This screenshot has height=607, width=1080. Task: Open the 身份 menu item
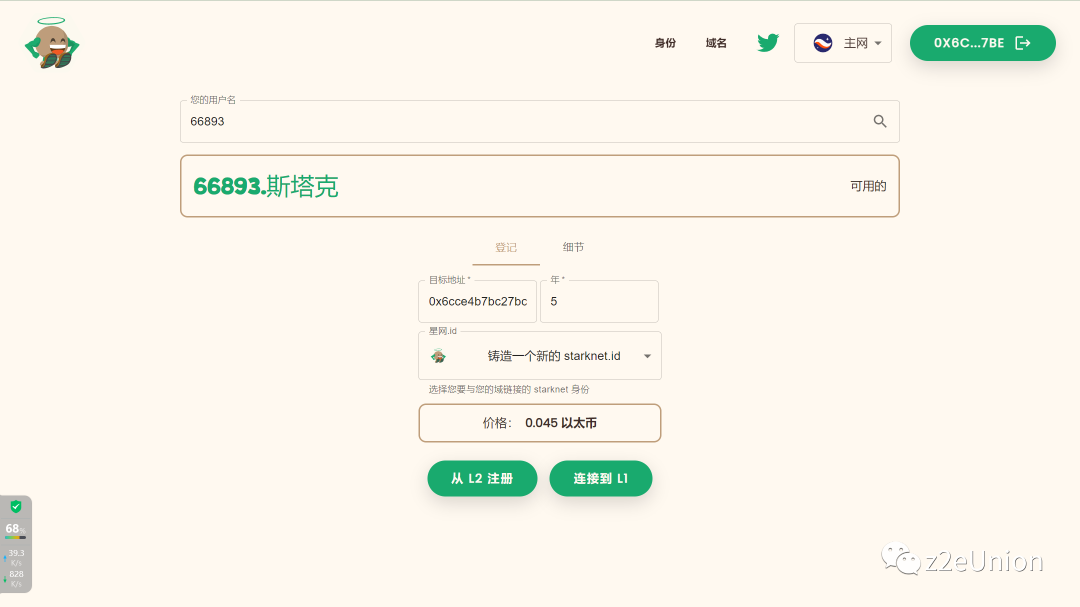[665, 43]
